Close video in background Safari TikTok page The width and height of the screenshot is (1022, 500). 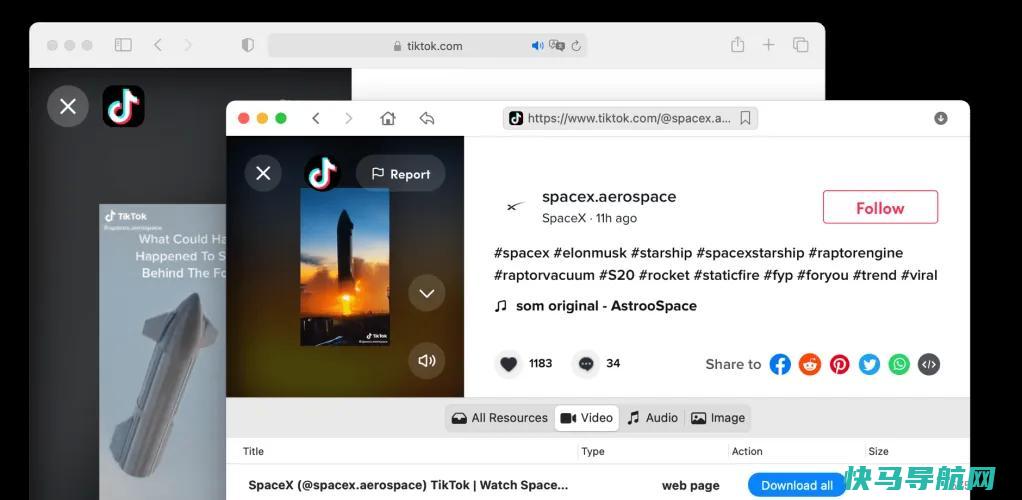coord(68,106)
